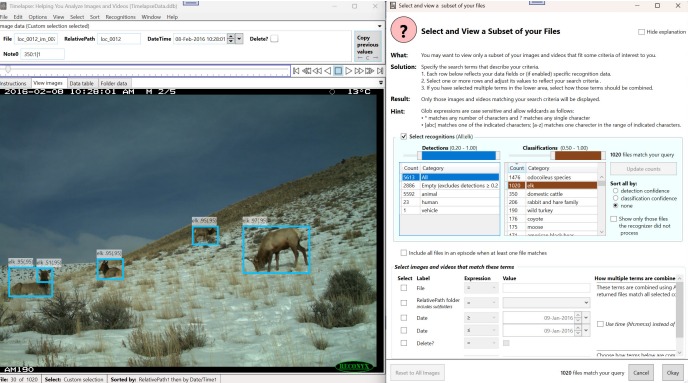Select the none sort option
The image size is (688, 383).
click(616, 205)
